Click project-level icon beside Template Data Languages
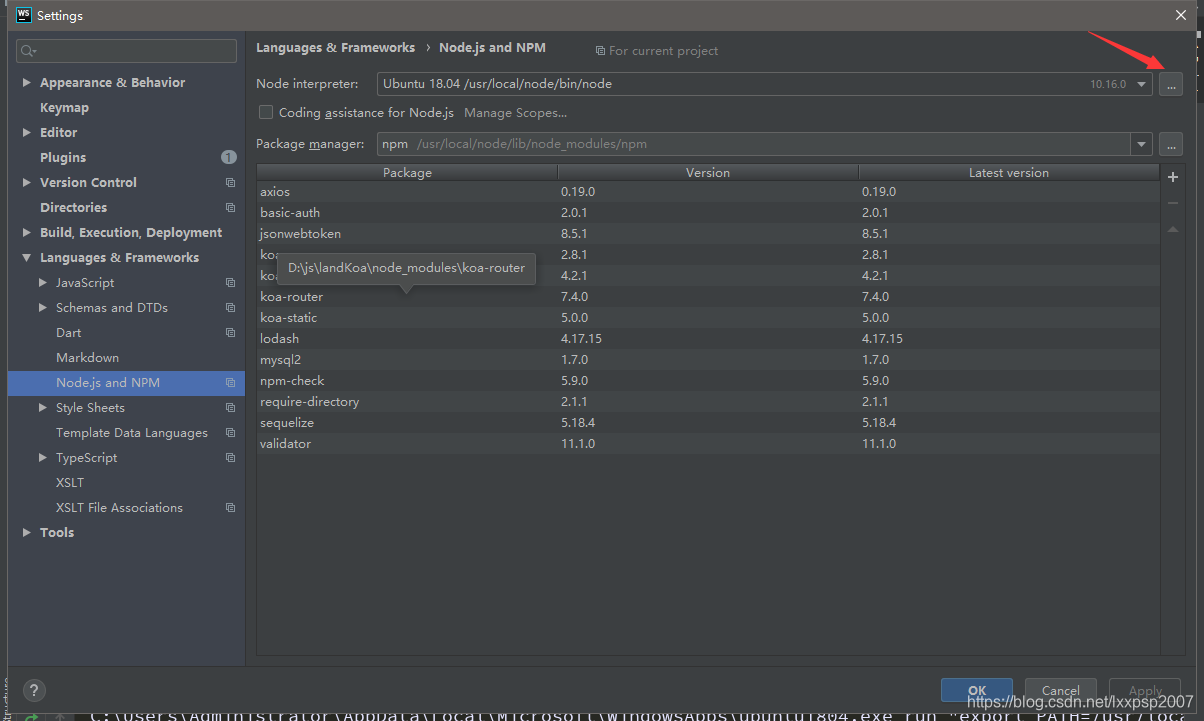1204x721 pixels. (231, 433)
